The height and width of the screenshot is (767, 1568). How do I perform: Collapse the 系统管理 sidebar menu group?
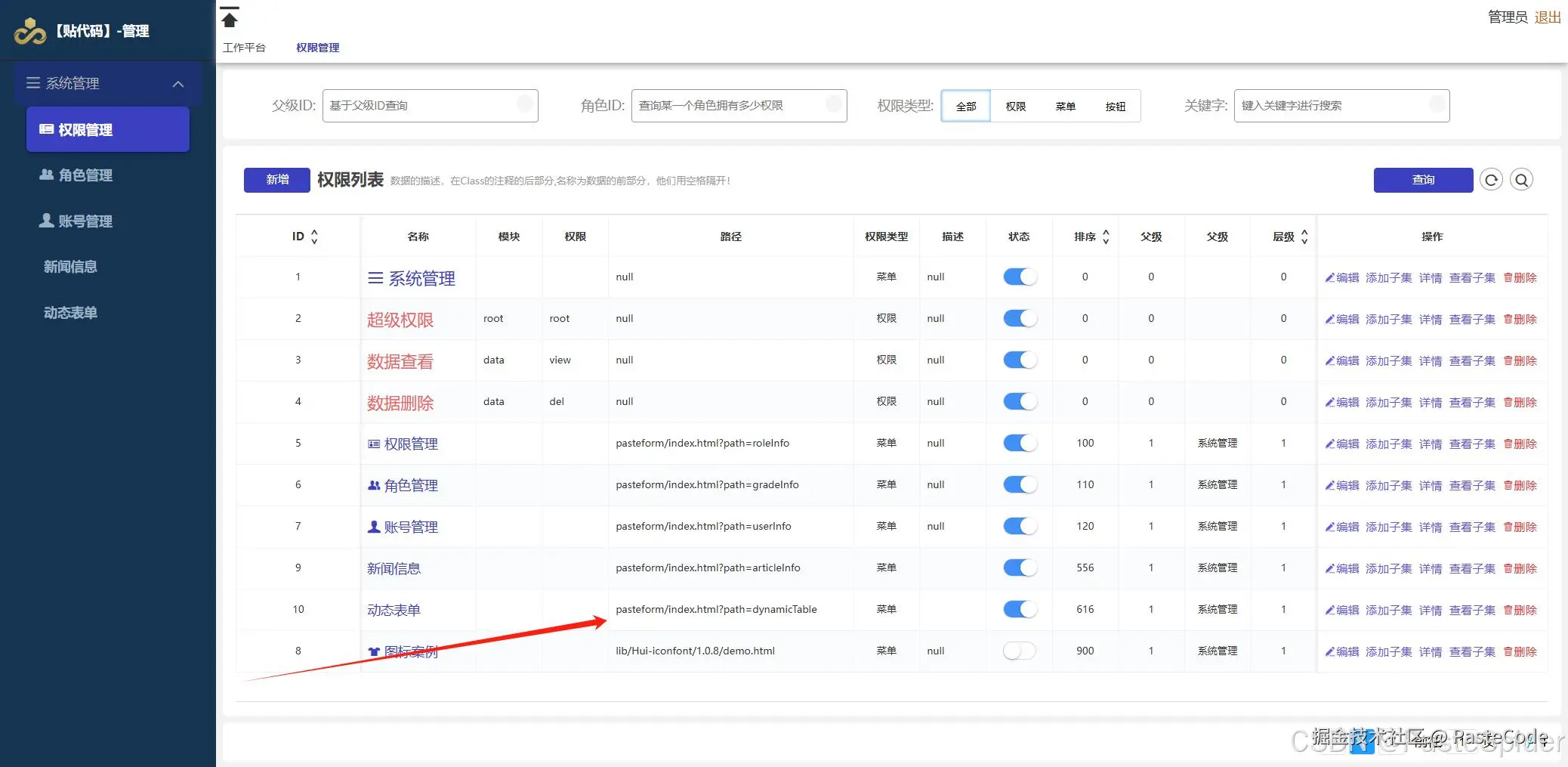click(108, 83)
